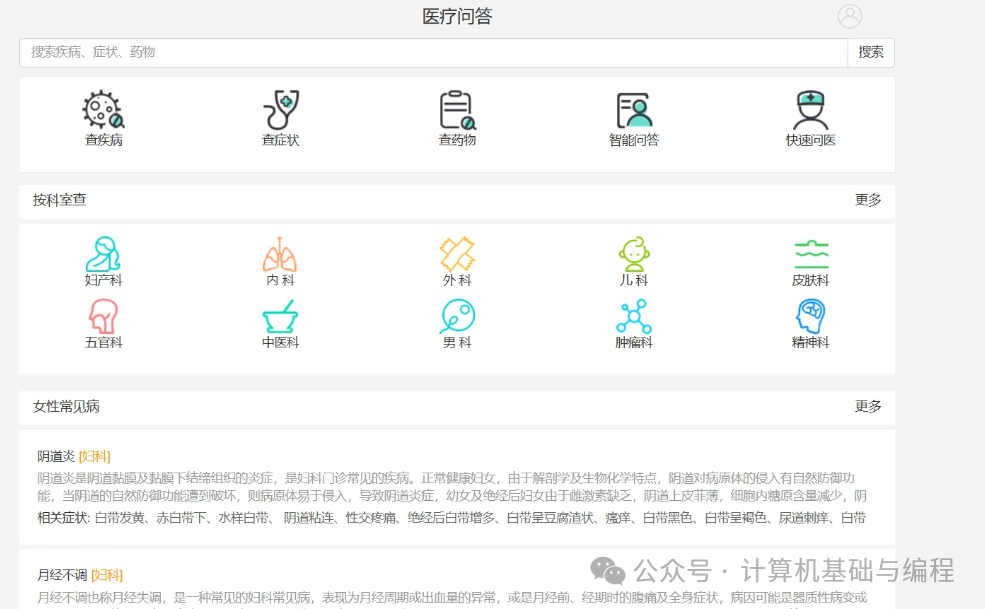Screen dimensions: 985x609
Task: Click the 月经不调 description starting 月经不调也称月经失调
Action: [452, 598]
